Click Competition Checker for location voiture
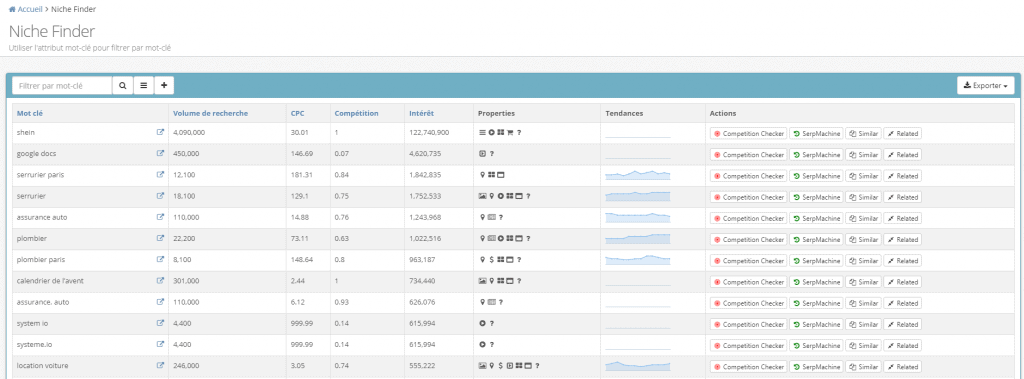The width and height of the screenshot is (1024, 379). tap(748, 367)
